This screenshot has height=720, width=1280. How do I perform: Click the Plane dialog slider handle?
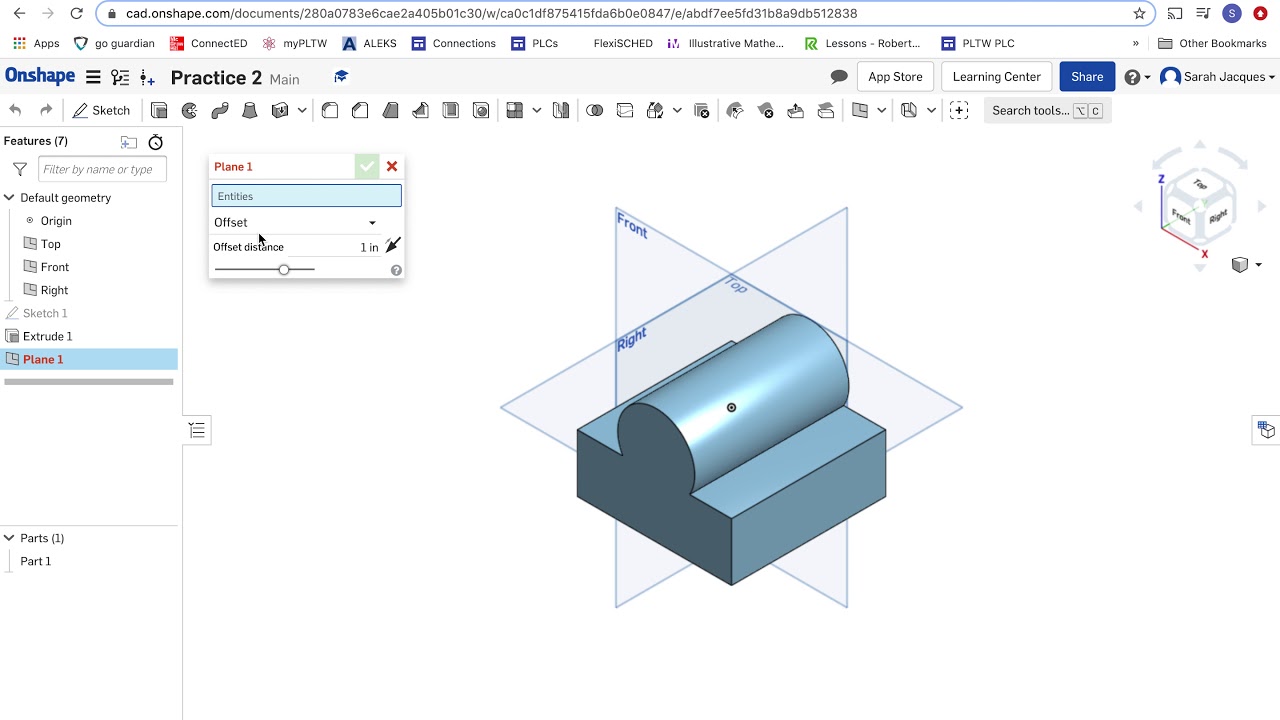pos(284,269)
